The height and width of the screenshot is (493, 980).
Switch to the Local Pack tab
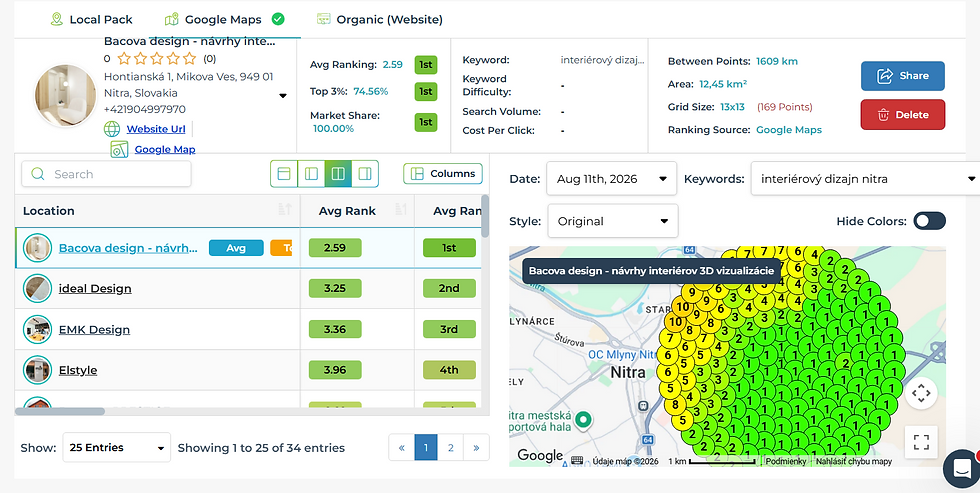pyautogui.click(x=91, y=19)
